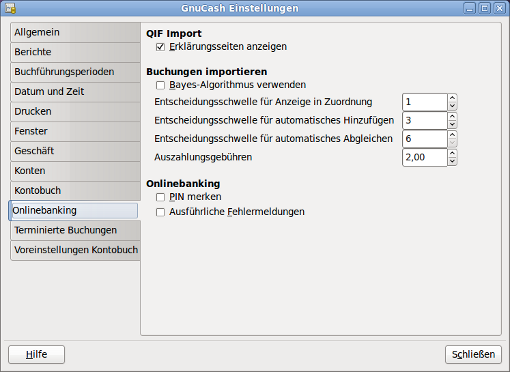Click the Auszahlungsgebühren label
The width and height of the screenshot is (510, 372).
point(203,157)
